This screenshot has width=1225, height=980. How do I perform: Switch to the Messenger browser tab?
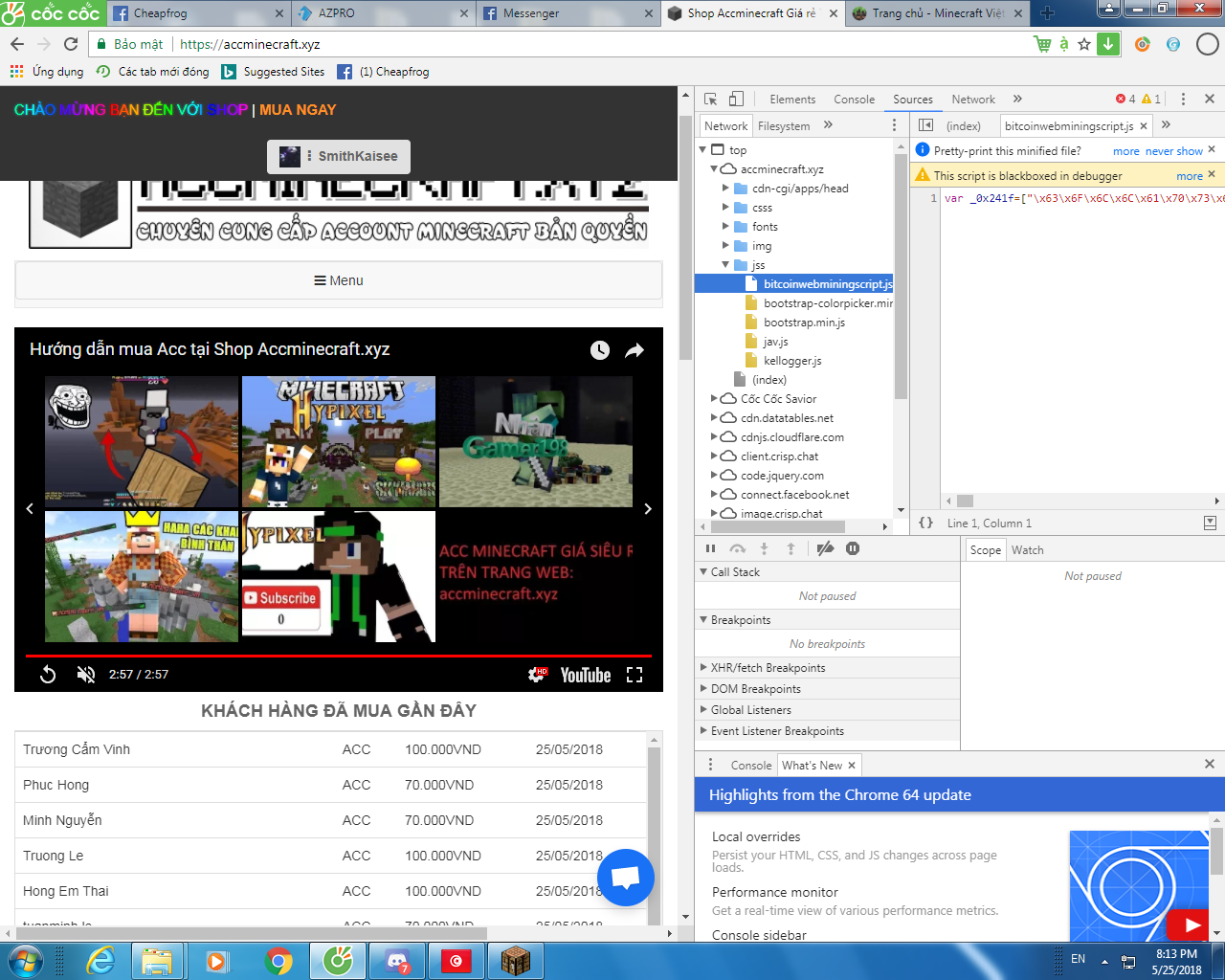[x=568, y=13]
